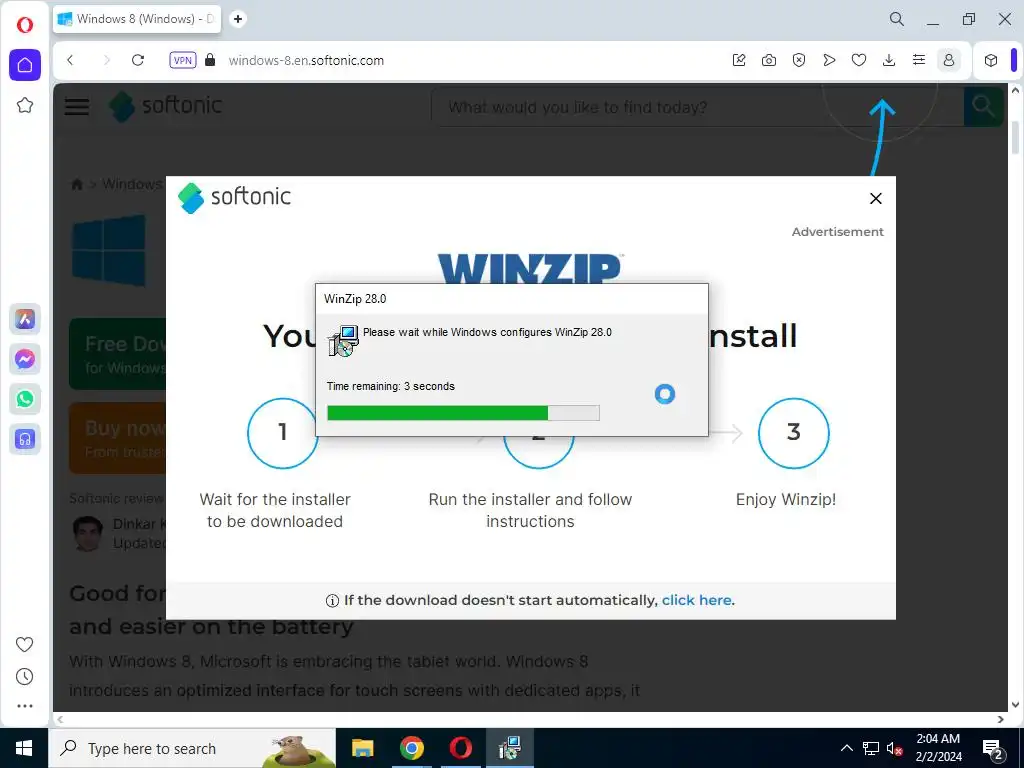Image resolution: width=1024 pixels, height=768 pixels.
Task: Show hidden system tray icons
Action: 846,748
